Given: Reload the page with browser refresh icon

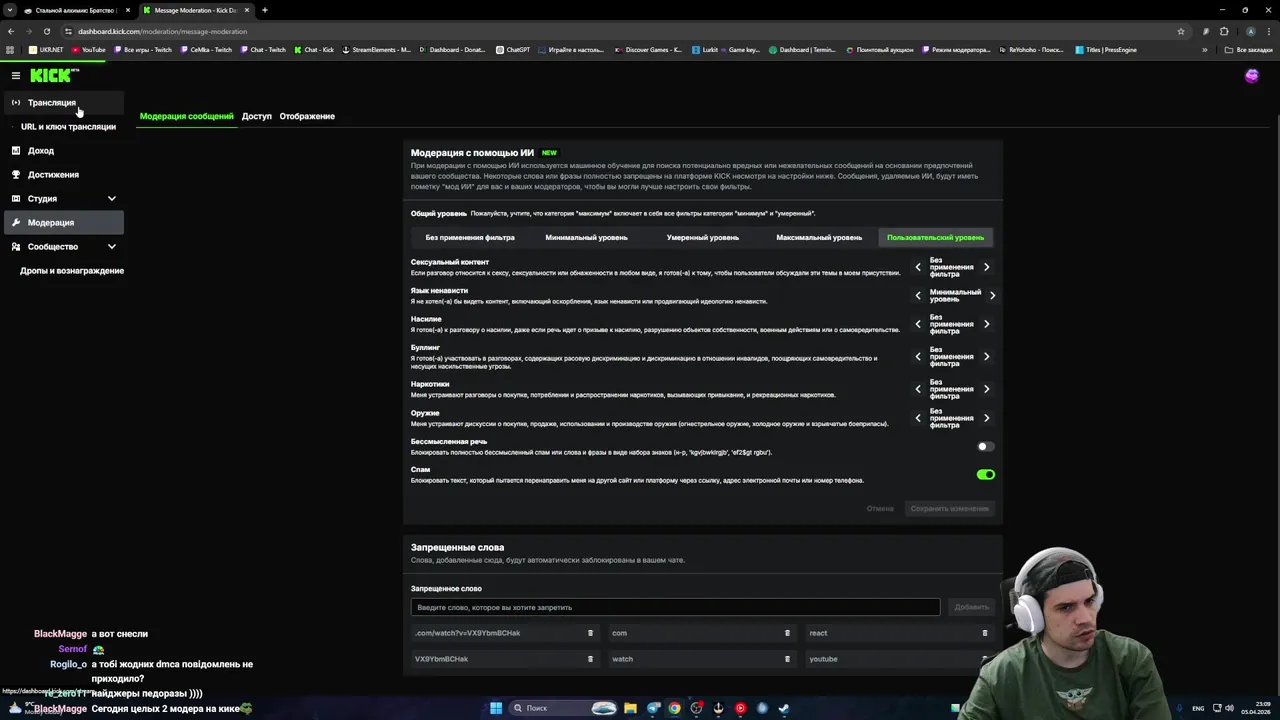Looking at the screenshot, I should point(46,31).
